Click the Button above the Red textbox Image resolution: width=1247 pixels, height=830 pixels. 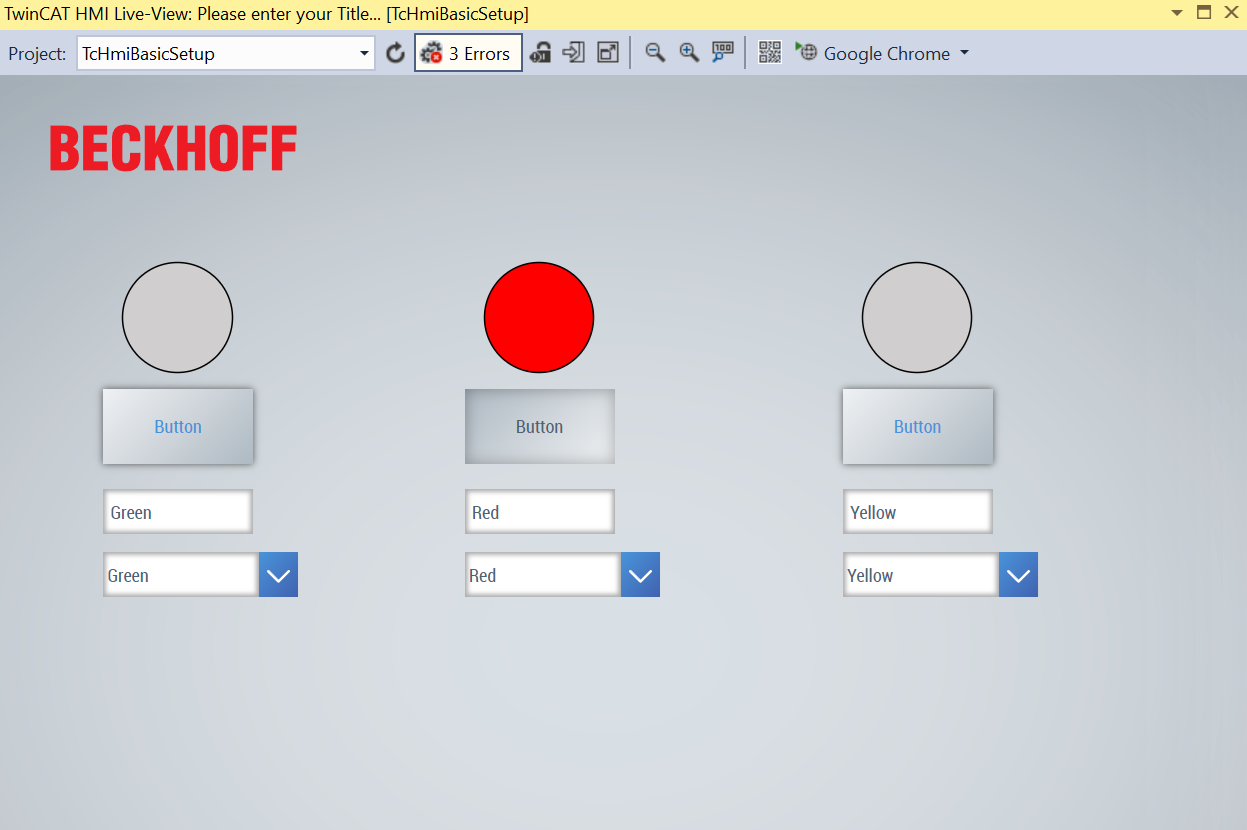540,427
